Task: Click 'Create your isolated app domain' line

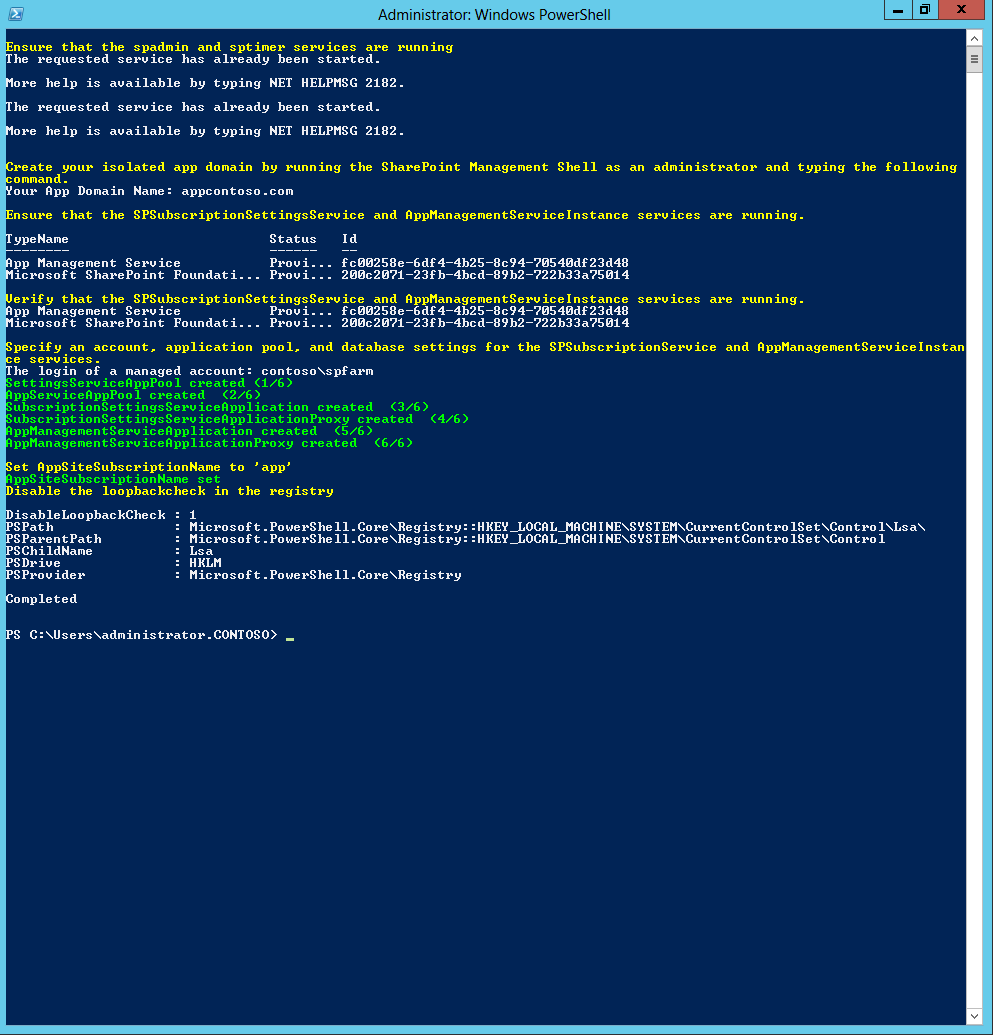Action: tap(481, 173)
